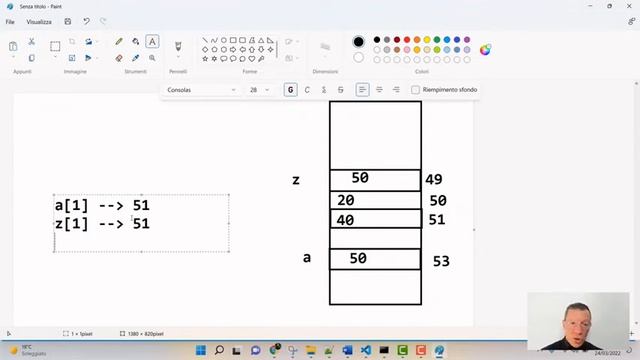Select the primary black color circle

[x=358, y=42]
